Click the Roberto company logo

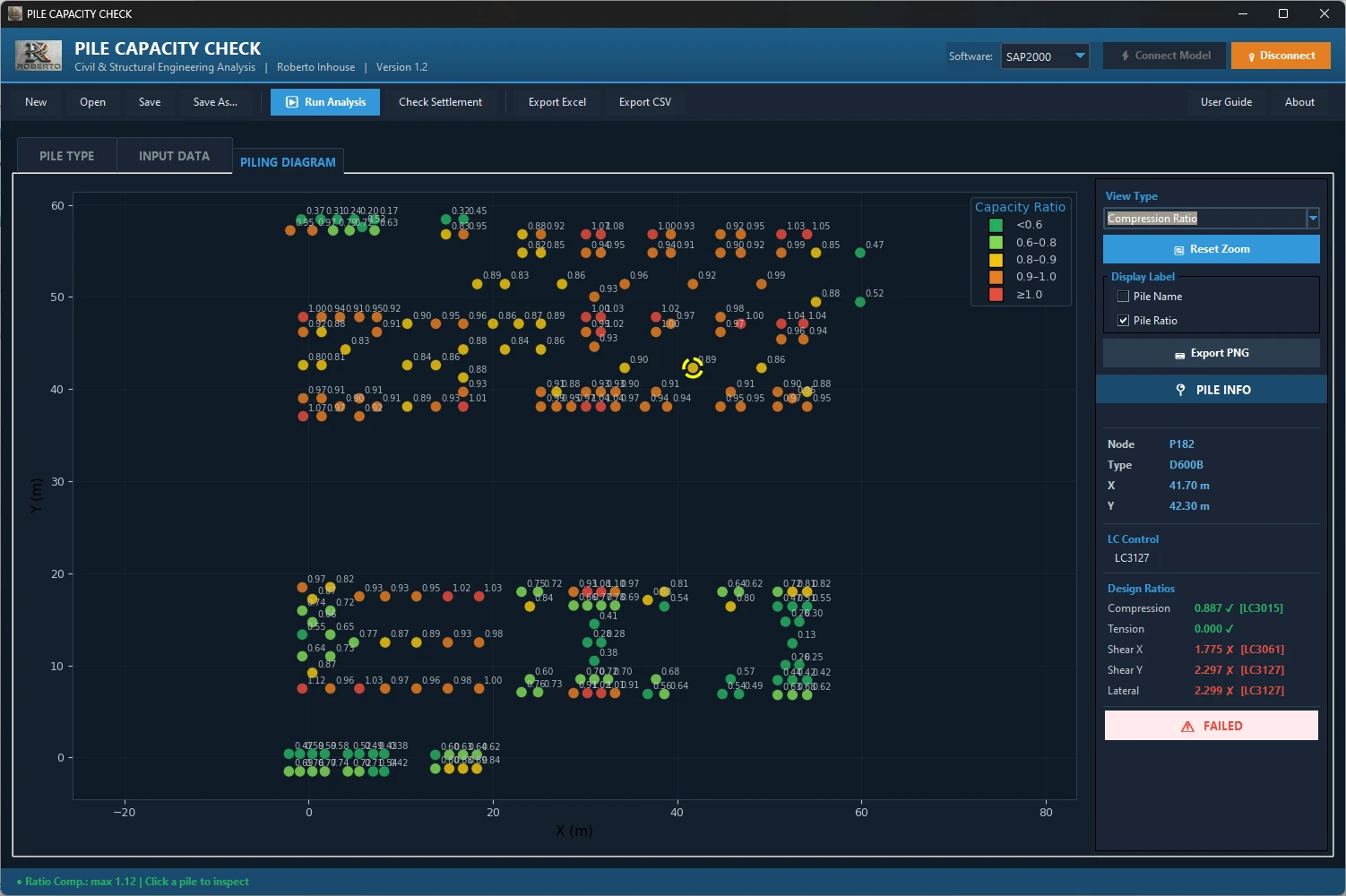(39, 56)
